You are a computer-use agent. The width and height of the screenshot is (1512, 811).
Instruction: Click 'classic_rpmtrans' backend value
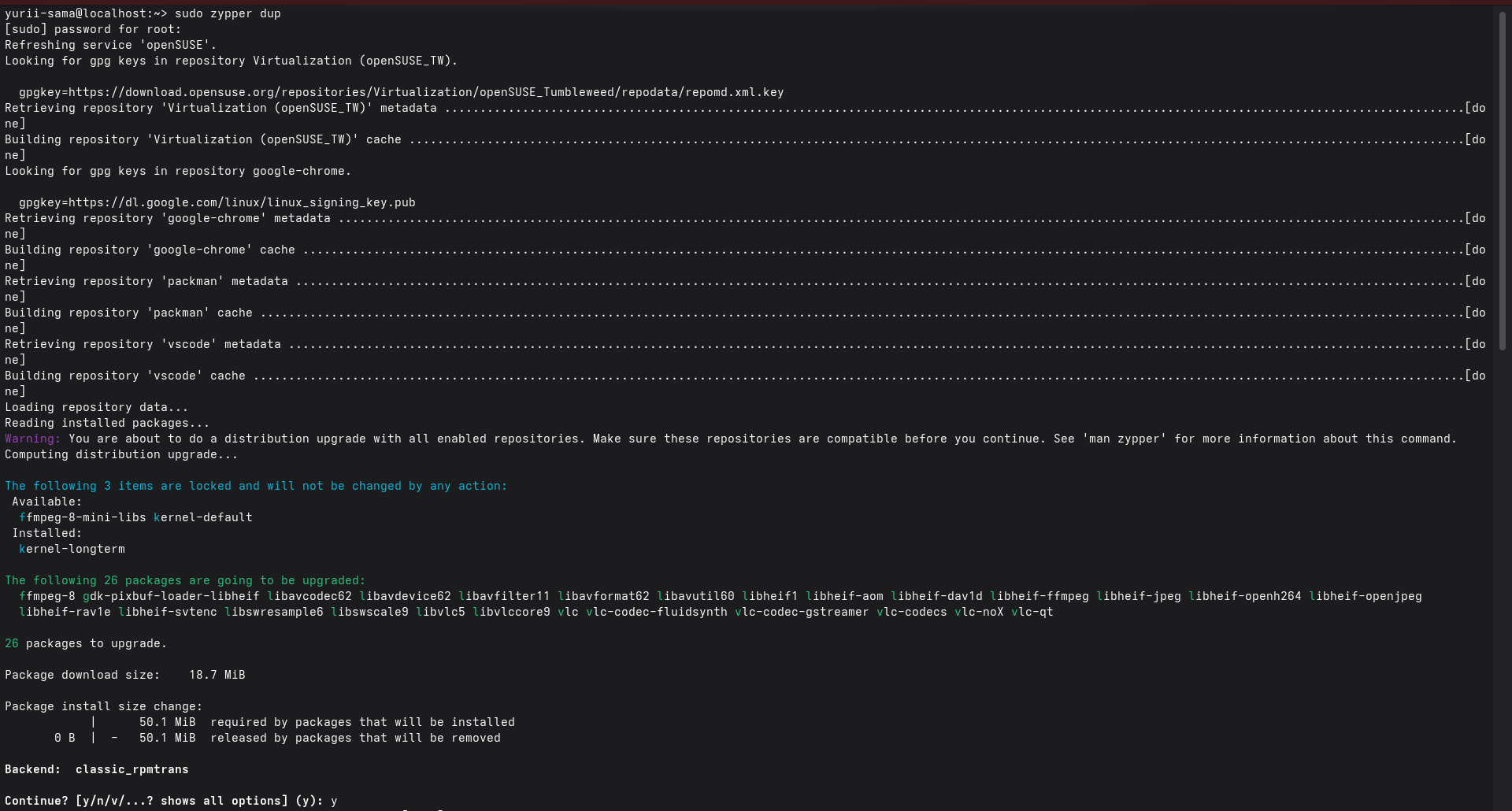(132, 769)
